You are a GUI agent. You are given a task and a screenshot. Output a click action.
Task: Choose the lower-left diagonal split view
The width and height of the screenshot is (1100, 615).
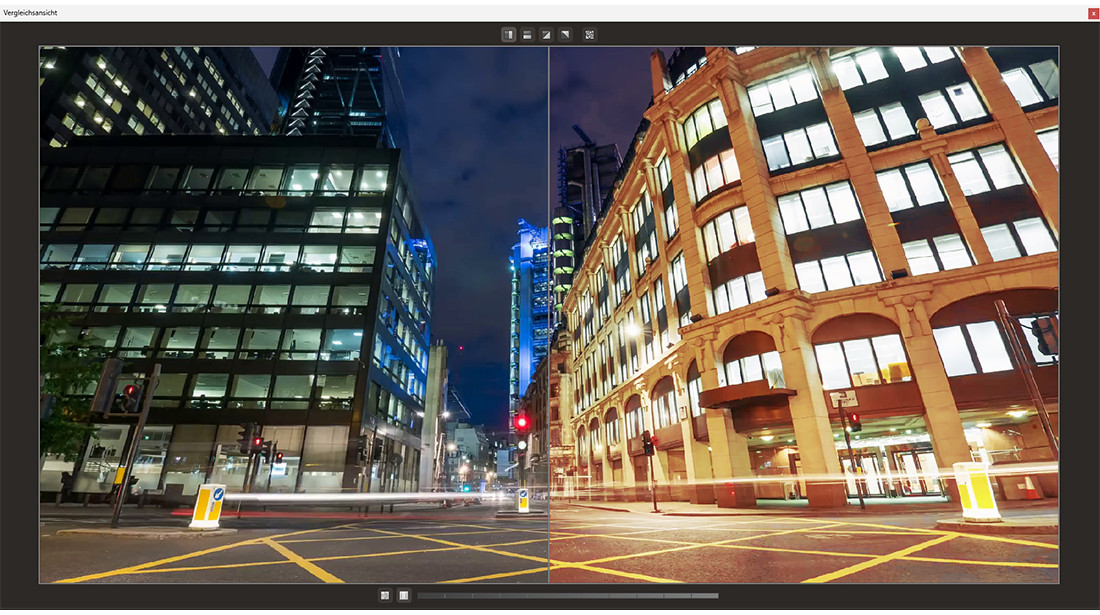(546, 33)
